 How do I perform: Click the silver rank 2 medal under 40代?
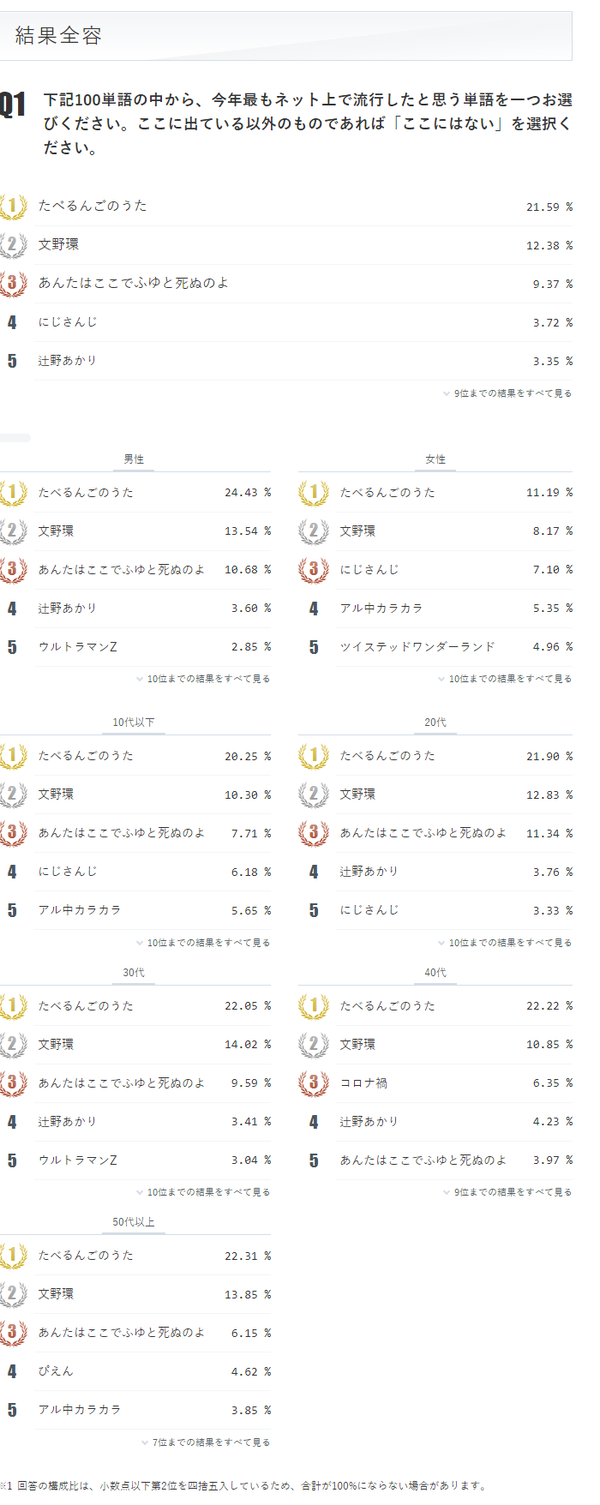[x=313, y=1045]
